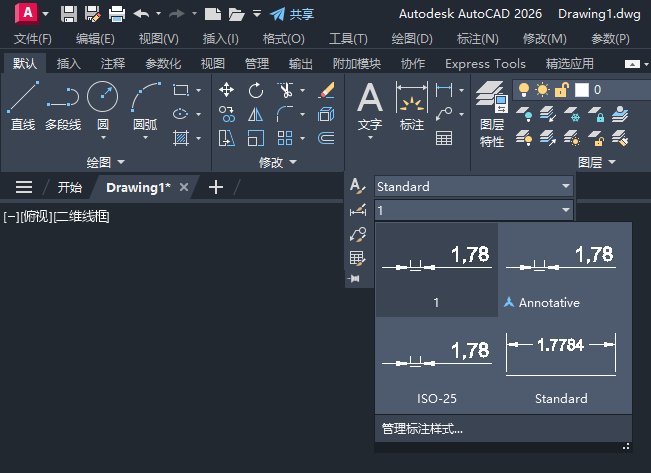The height and width of the screenshot is (473, 651).
Task: Activate the Offset tool
Action: pyautogui.click(x=326, y=138)
